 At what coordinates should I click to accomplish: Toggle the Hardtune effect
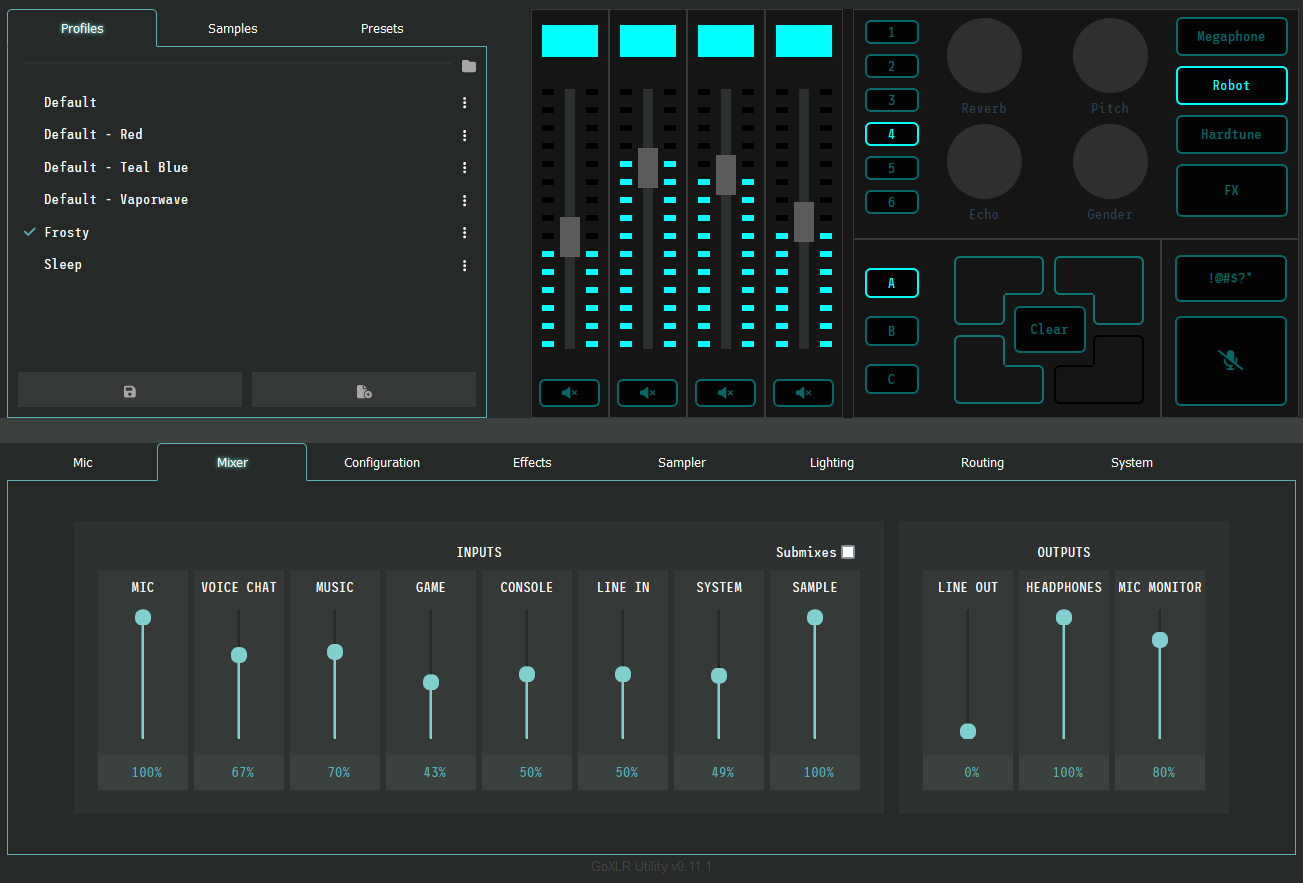click(1231, 134)
